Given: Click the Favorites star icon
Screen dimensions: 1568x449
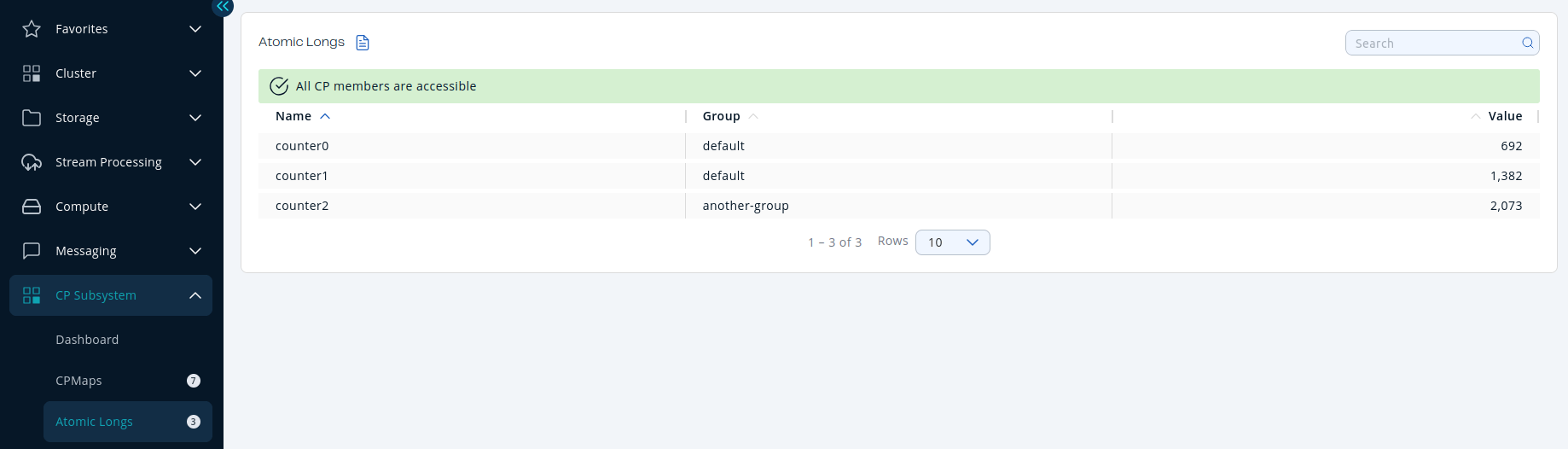Looking at the screenshot, I should [32, 29].
